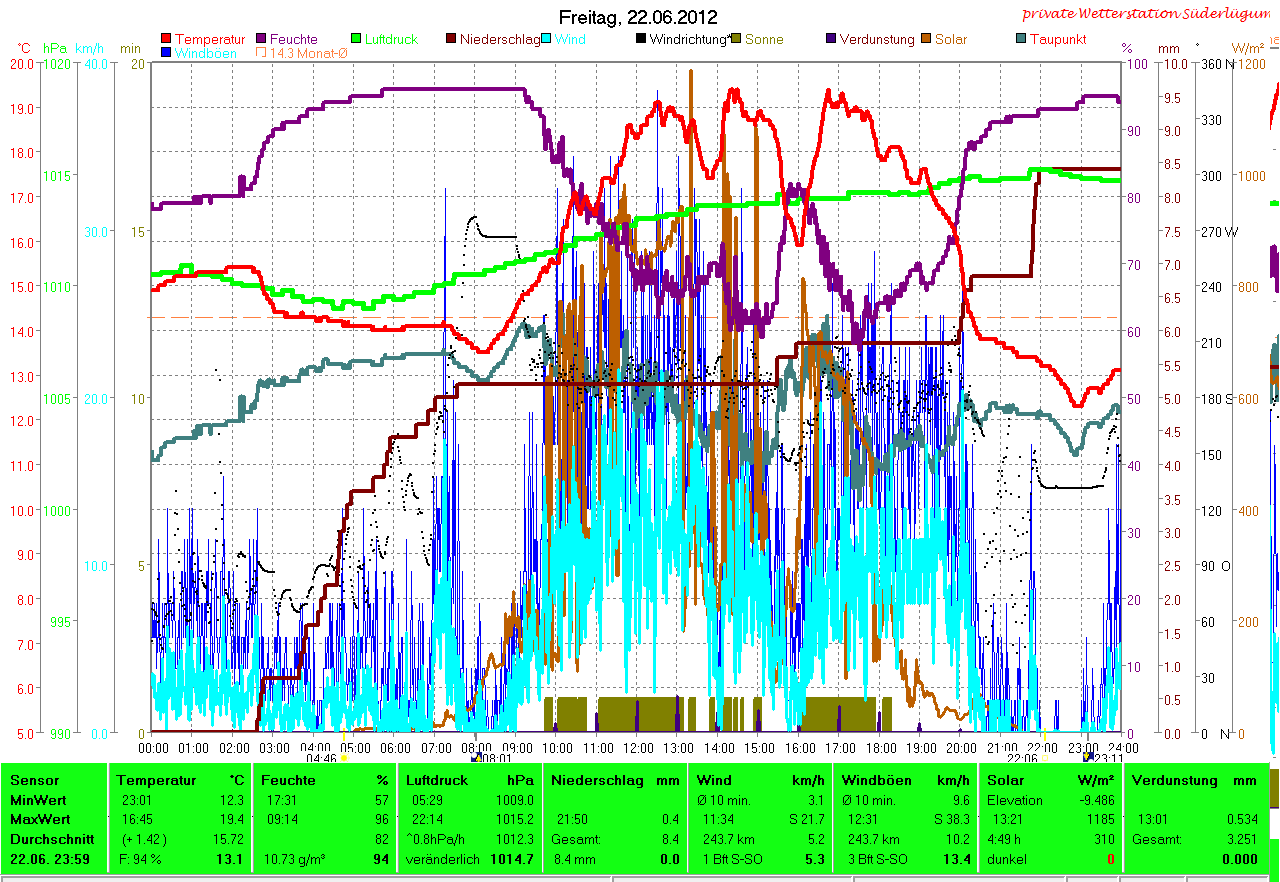Click the green Luftdruck legend square

[356, 40]
